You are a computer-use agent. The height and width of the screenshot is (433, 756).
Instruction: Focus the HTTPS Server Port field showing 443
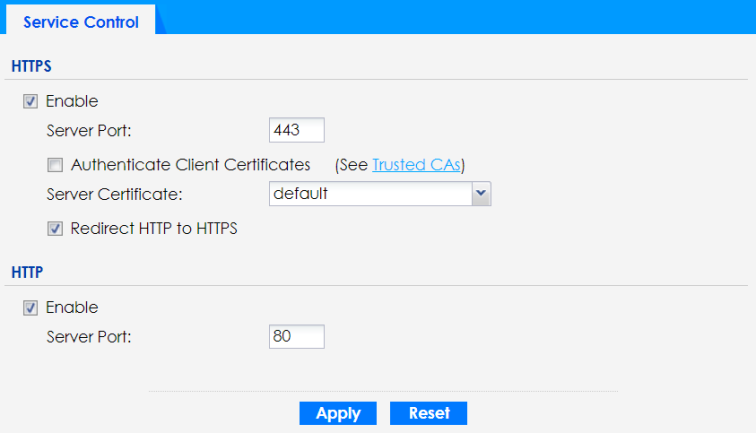coord(297,130)
